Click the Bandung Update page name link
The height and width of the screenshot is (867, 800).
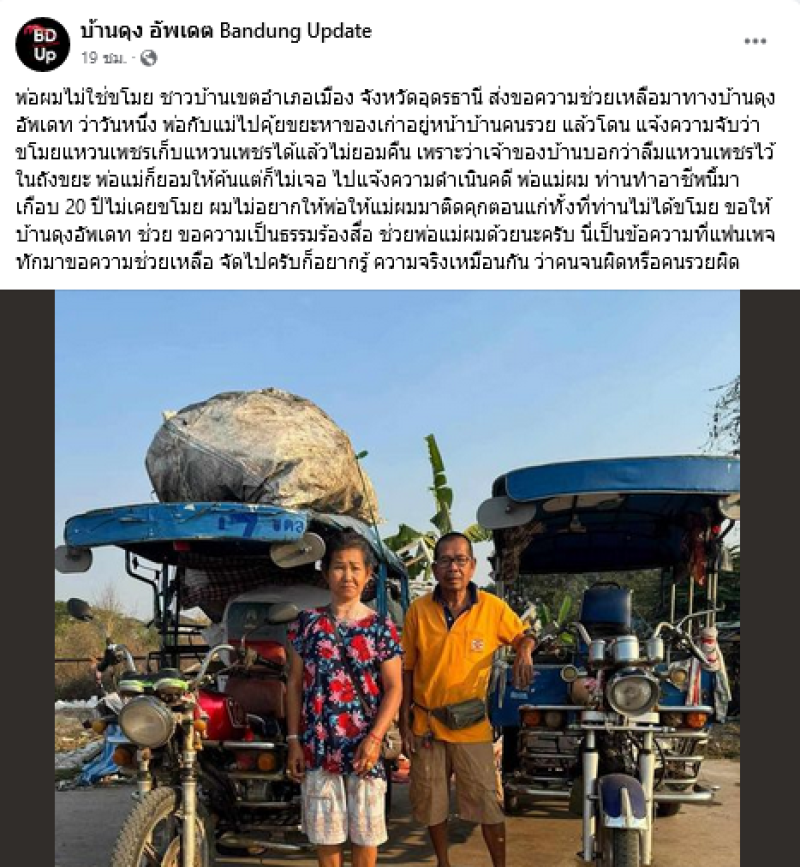(x=226, y=31)
